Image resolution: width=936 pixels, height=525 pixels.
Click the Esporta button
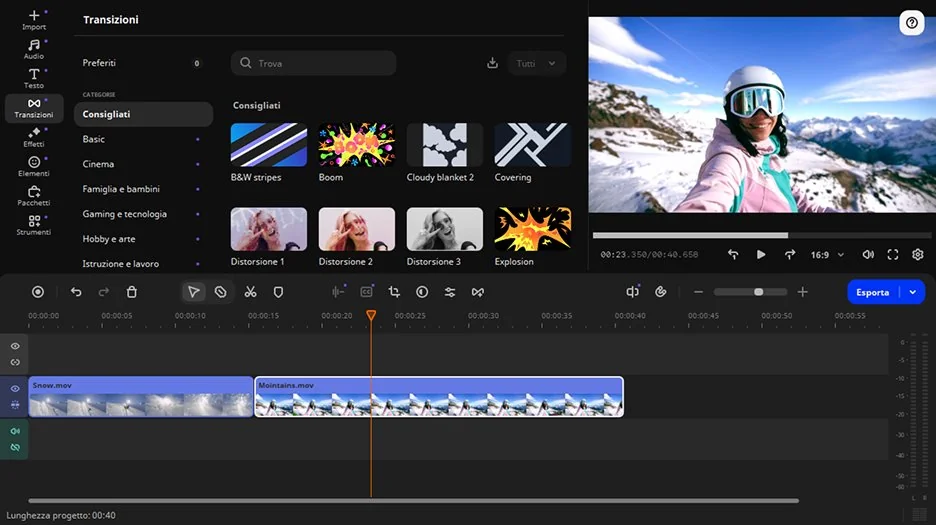click(x=872, y=292)
